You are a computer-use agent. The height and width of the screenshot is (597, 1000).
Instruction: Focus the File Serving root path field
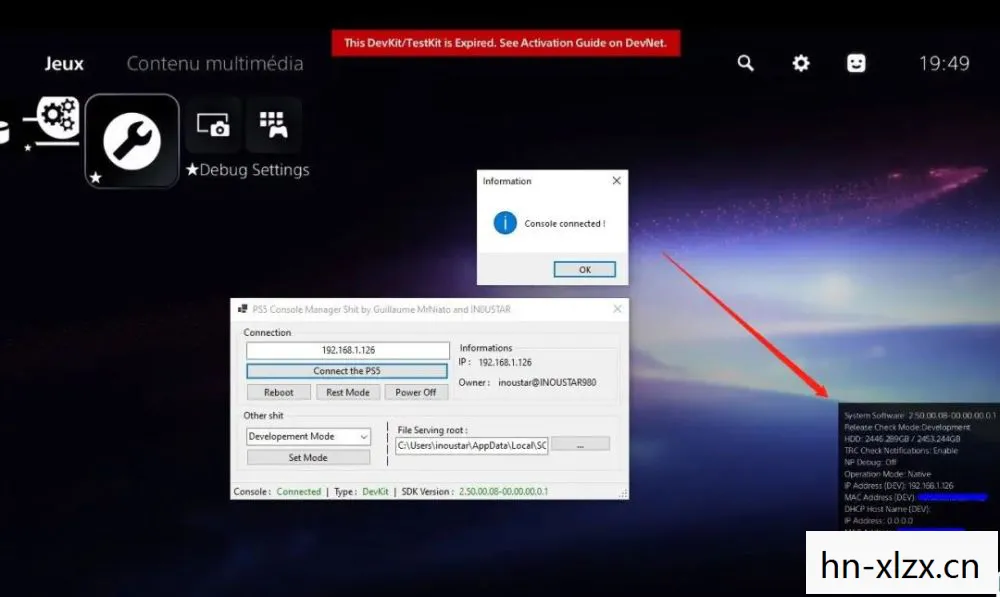click(471, 445)
